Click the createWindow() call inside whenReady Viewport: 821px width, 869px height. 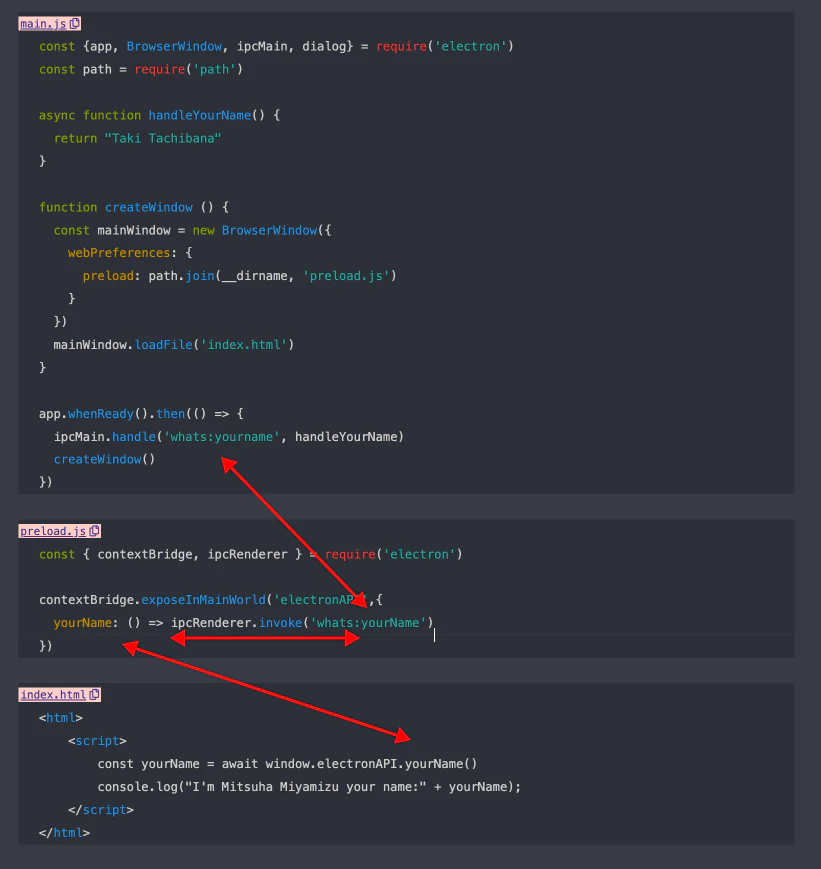point(104,459)
